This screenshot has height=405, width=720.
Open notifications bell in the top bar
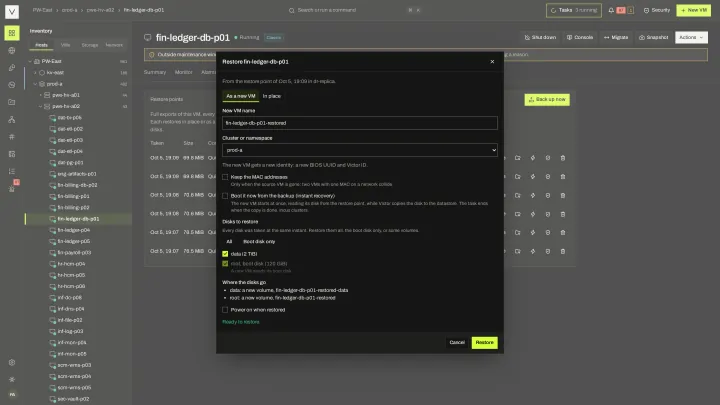coord(611,10)
